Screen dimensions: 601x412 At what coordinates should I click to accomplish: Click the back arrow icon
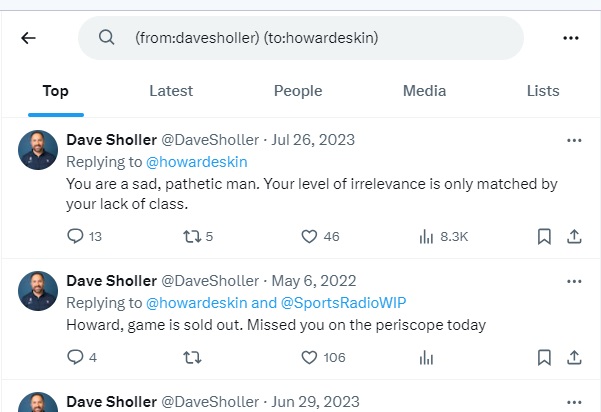(x=28, y=38)
